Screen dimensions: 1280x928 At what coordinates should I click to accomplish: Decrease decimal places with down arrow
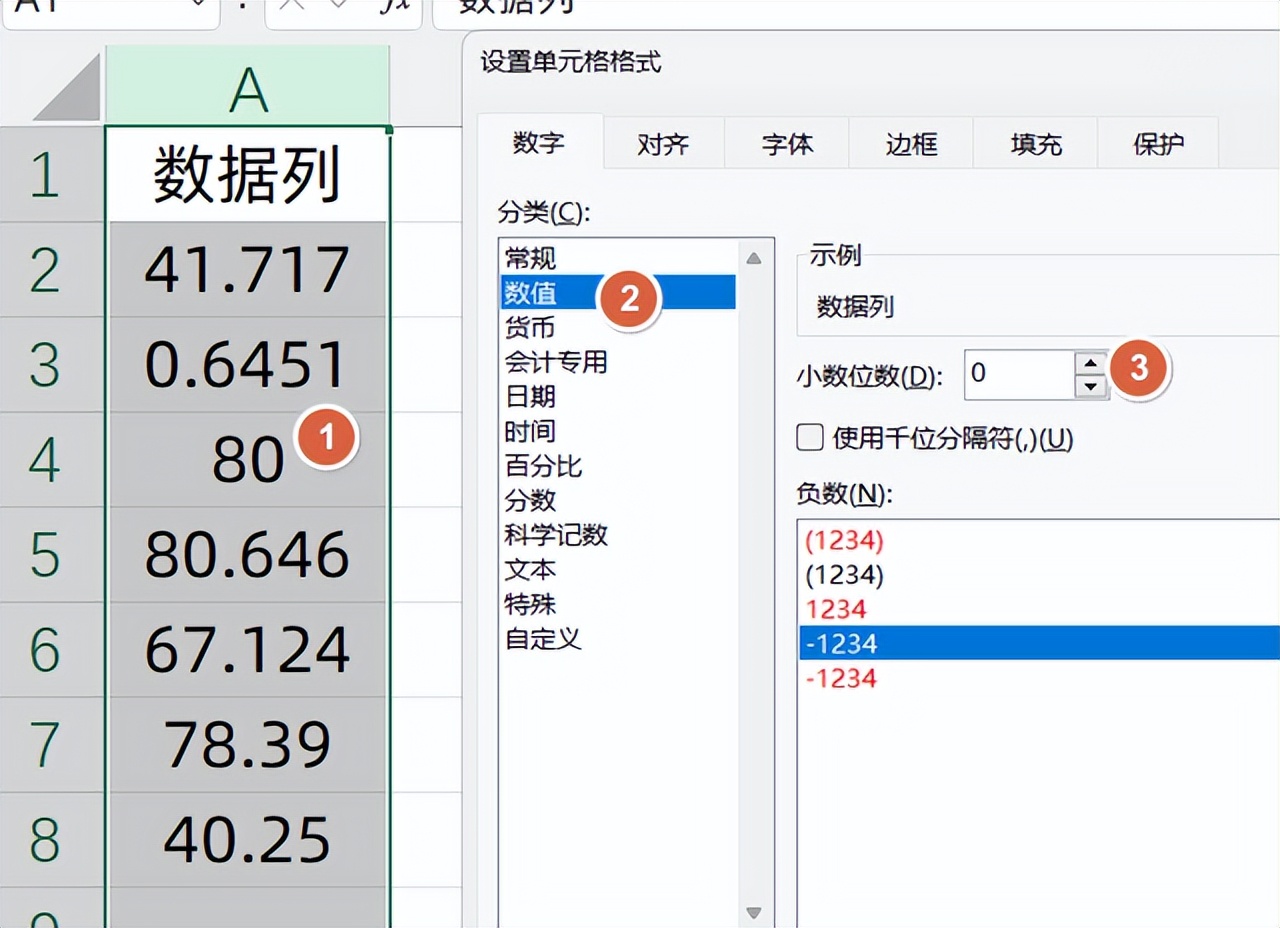pos(1091,387)
